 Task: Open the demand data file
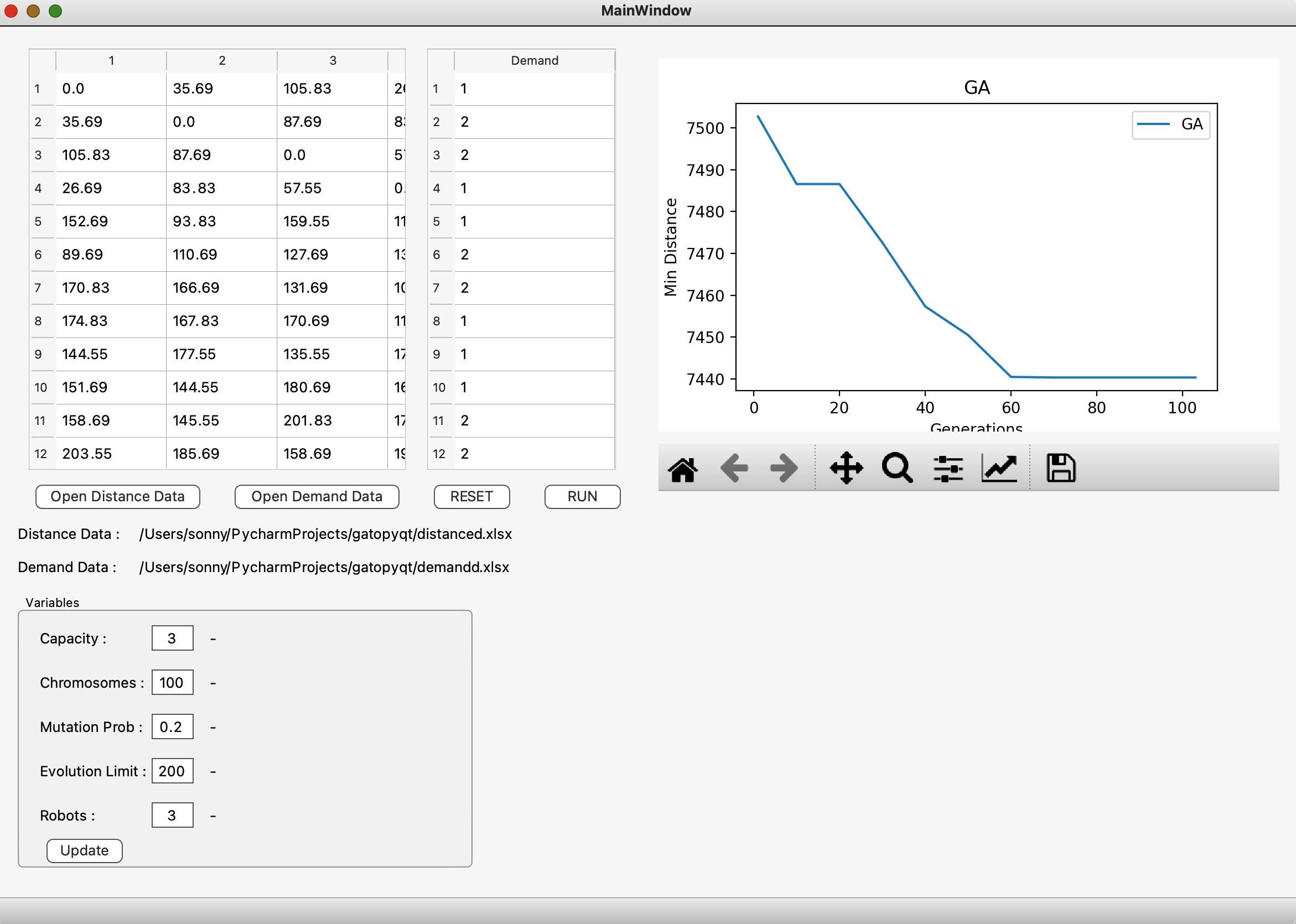point(317,496)
